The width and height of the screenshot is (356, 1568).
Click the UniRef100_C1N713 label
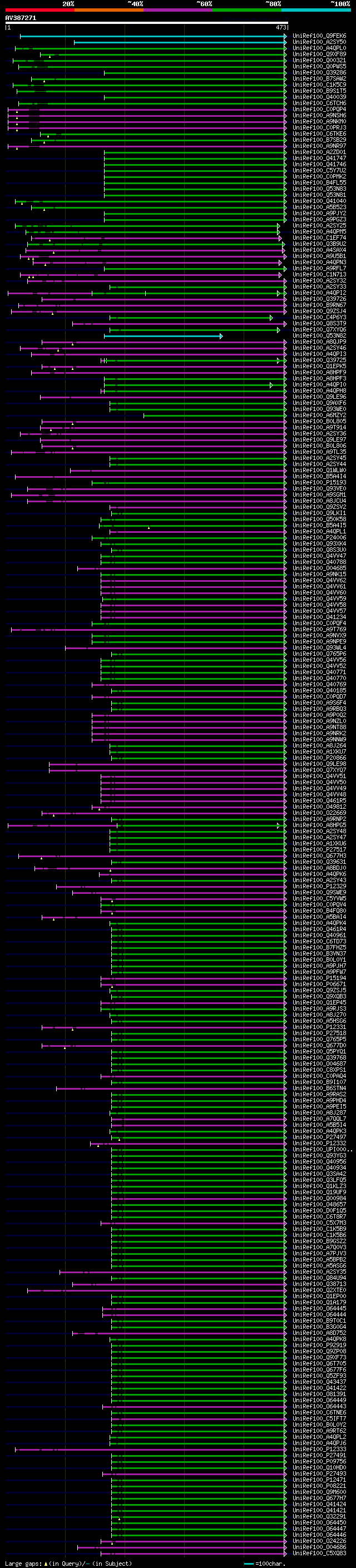319,275
